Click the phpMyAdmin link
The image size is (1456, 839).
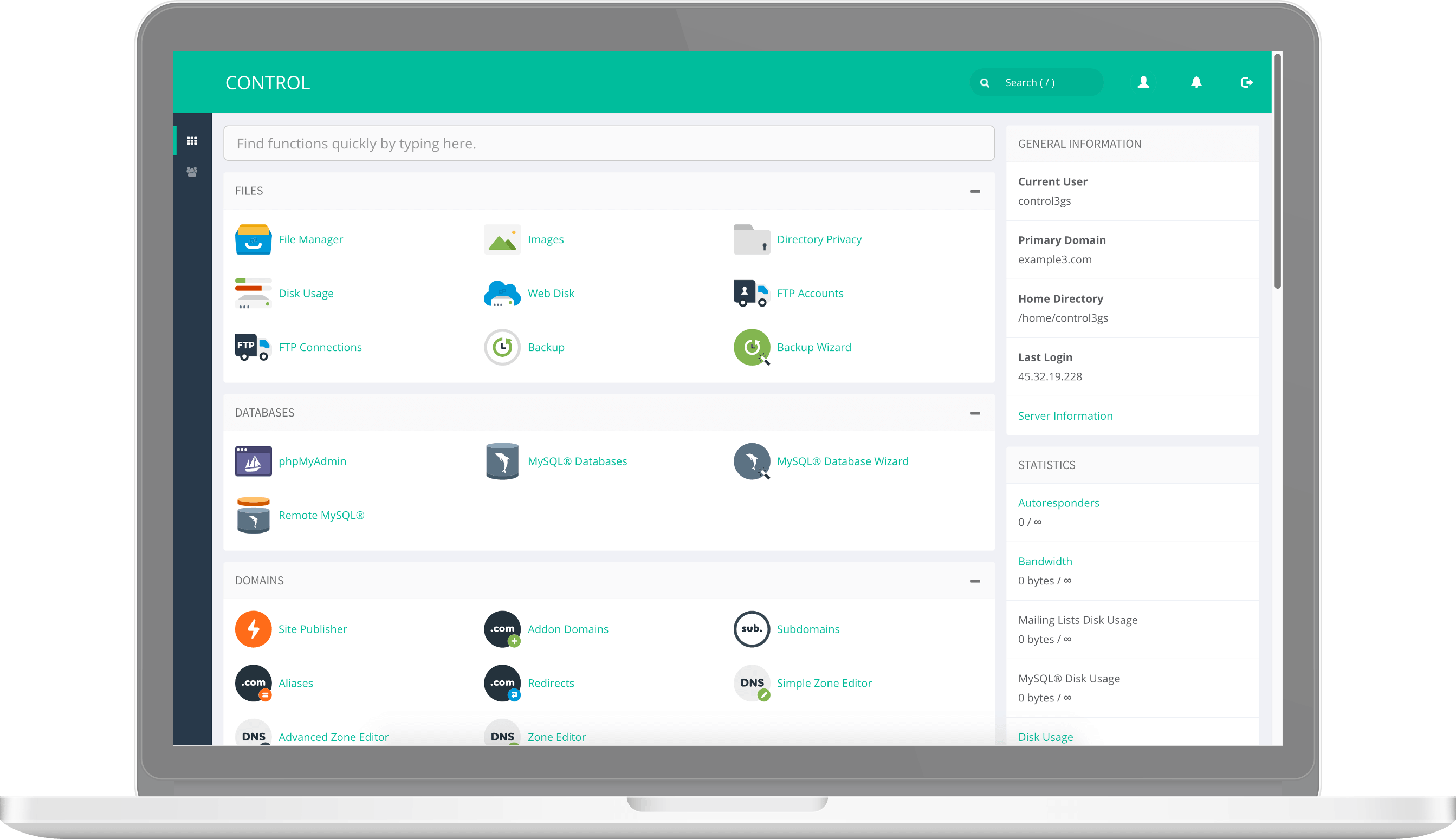coord(313,461)
